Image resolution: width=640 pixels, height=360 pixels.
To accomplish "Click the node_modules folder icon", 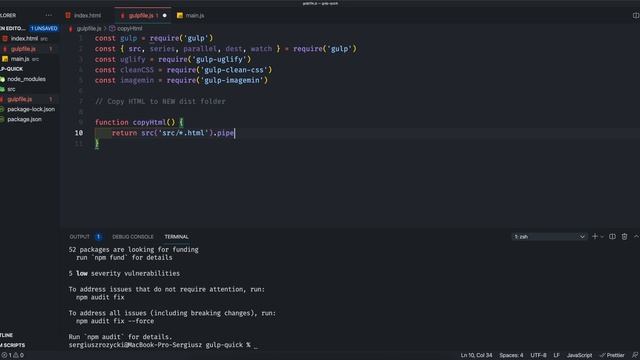I will (2, 79).
